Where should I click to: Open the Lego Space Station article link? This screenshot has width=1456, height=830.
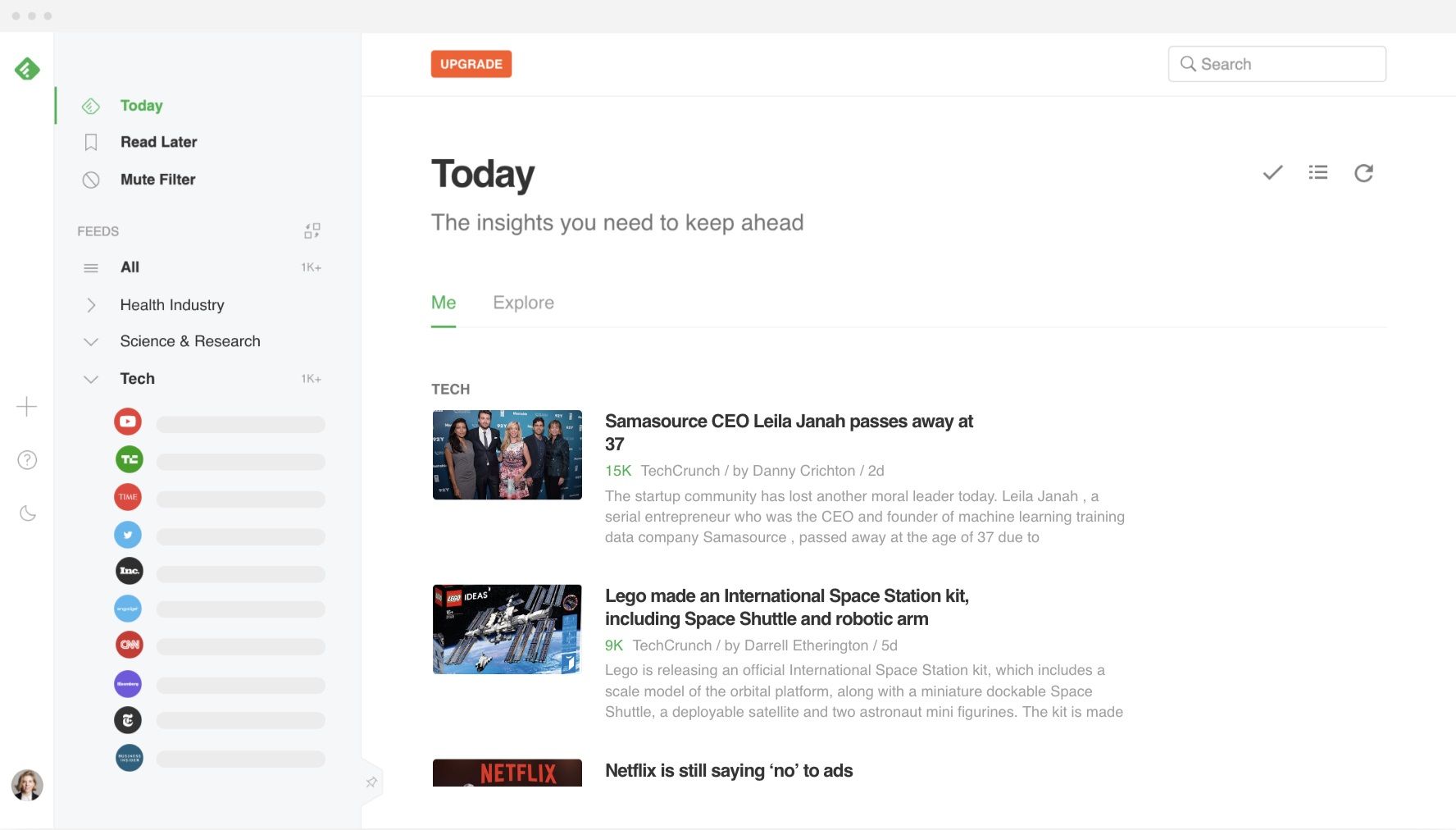786,607
